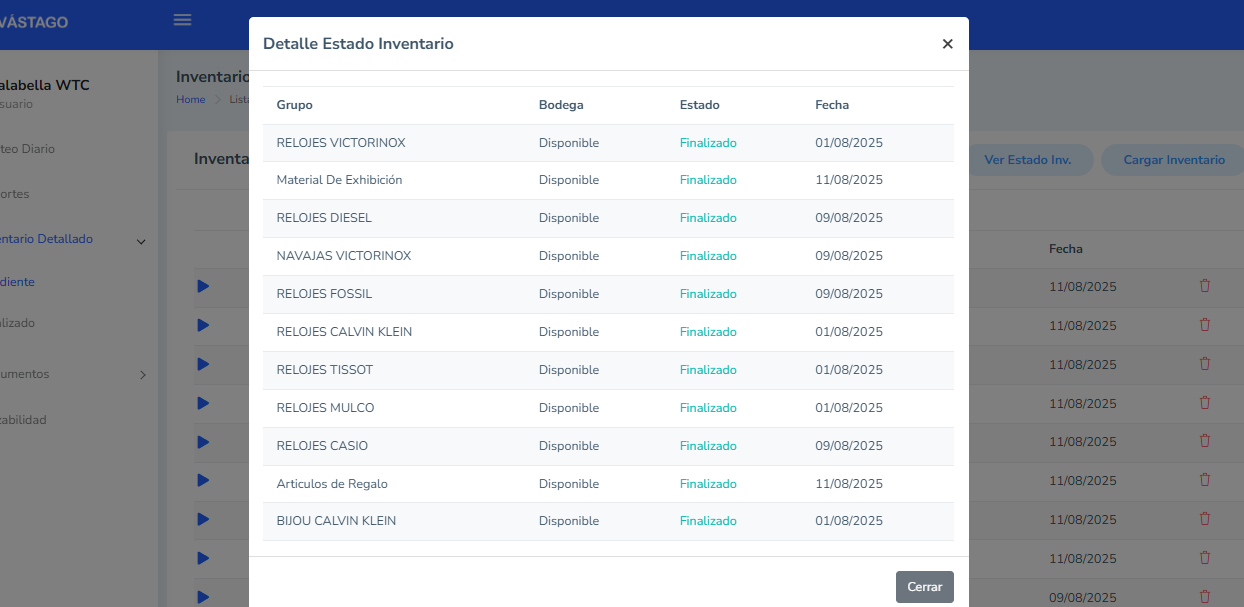The image size is (1244, 607).
Task: Expand the first inventory row with blue arrow
Action: click(203, 286)
